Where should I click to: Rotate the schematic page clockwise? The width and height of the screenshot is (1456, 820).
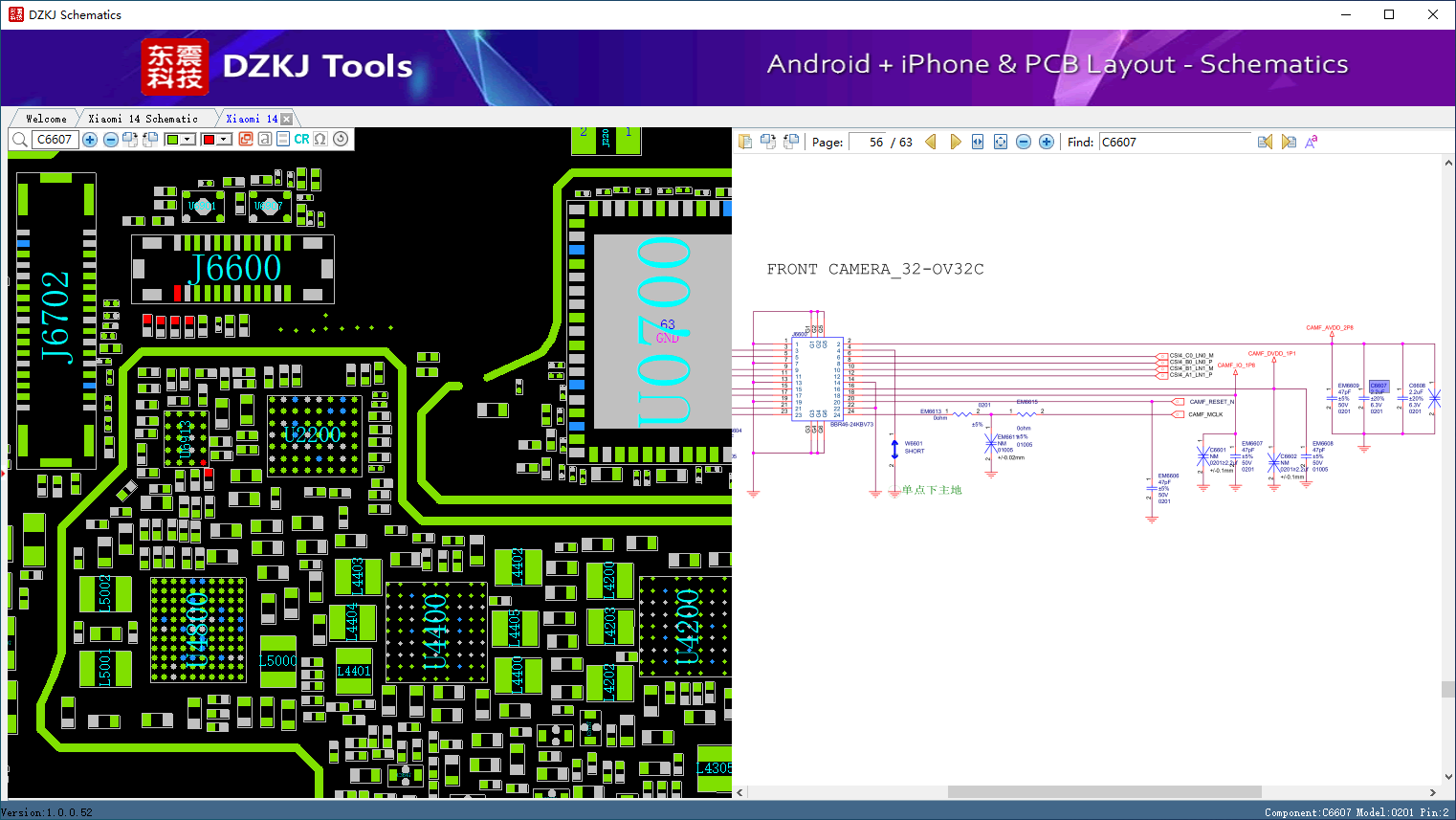click(x=768, y=142)
